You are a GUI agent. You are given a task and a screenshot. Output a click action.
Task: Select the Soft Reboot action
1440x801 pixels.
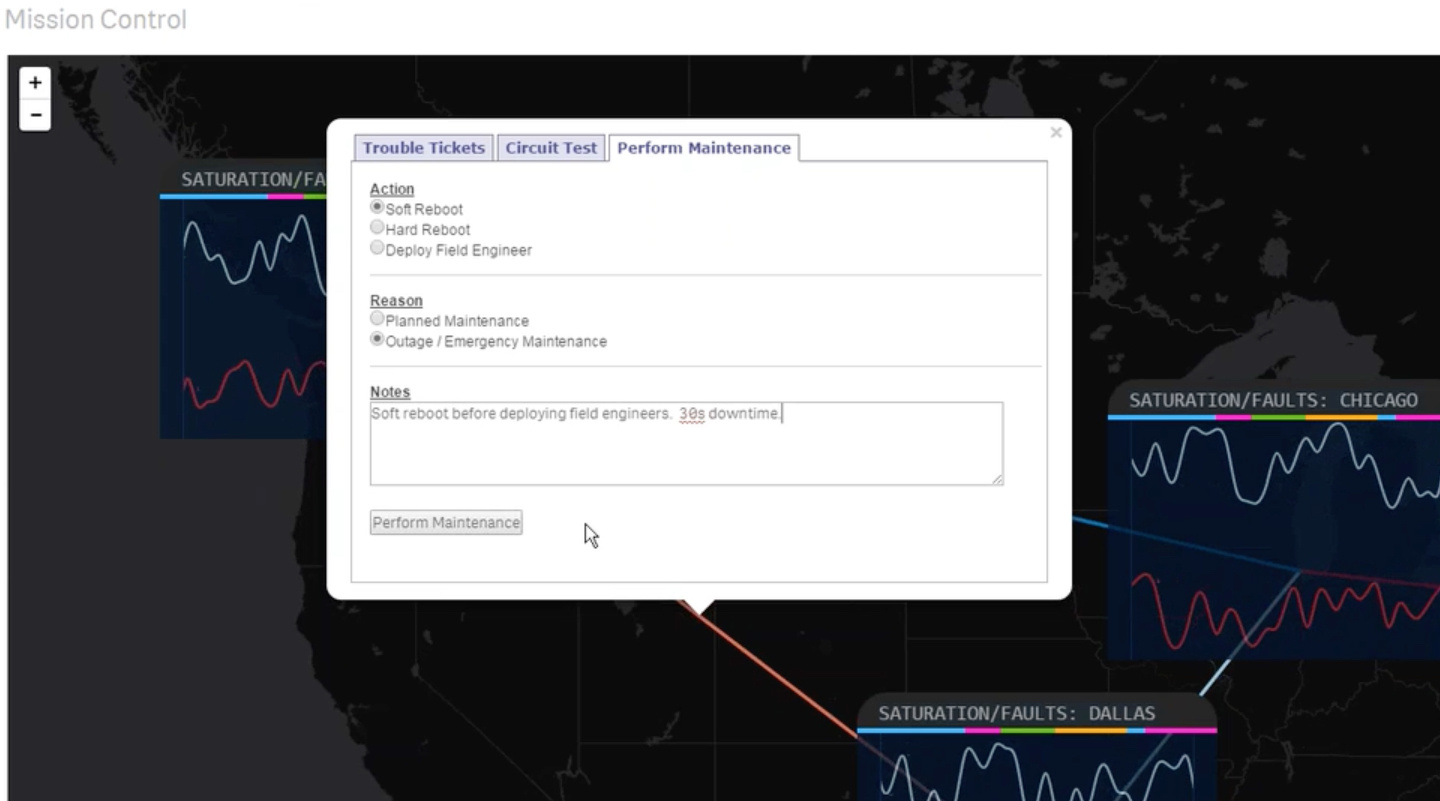pos(377,207)
